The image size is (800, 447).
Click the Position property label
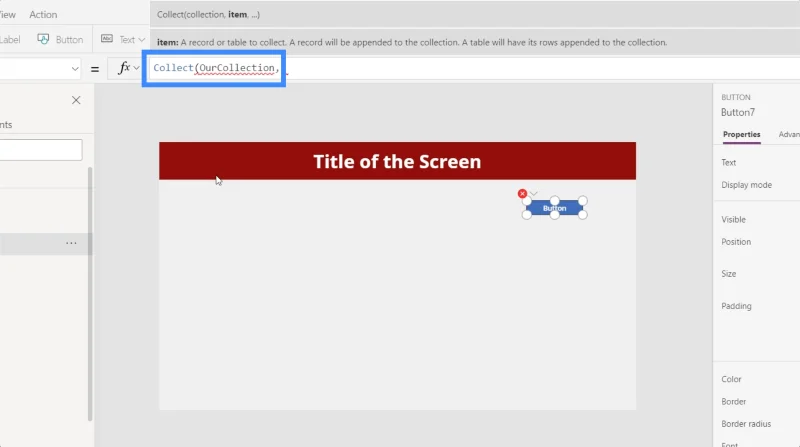tap(736, 242)
